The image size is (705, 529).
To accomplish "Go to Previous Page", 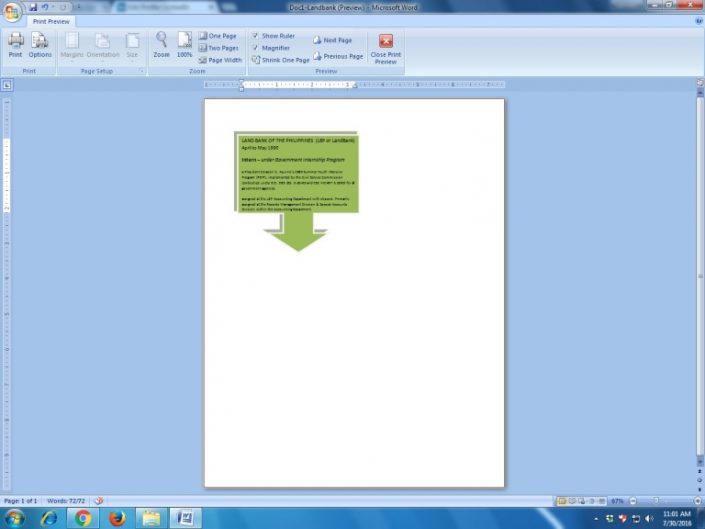I will tap(338, 56).
